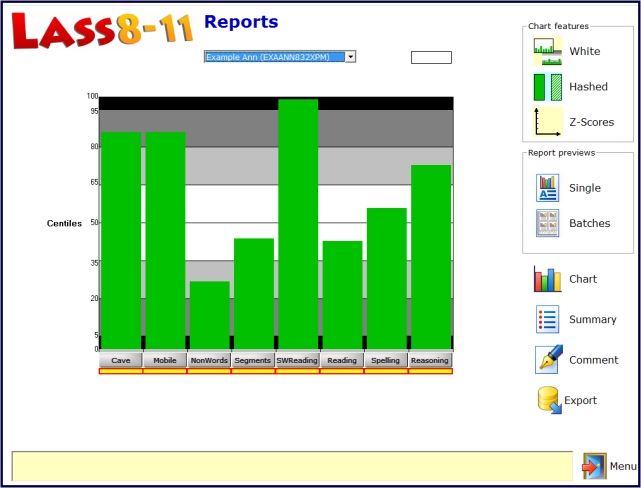This screenshot has height=488, width=641.
Task: Click the Centiles axis label
Action: 64,224
